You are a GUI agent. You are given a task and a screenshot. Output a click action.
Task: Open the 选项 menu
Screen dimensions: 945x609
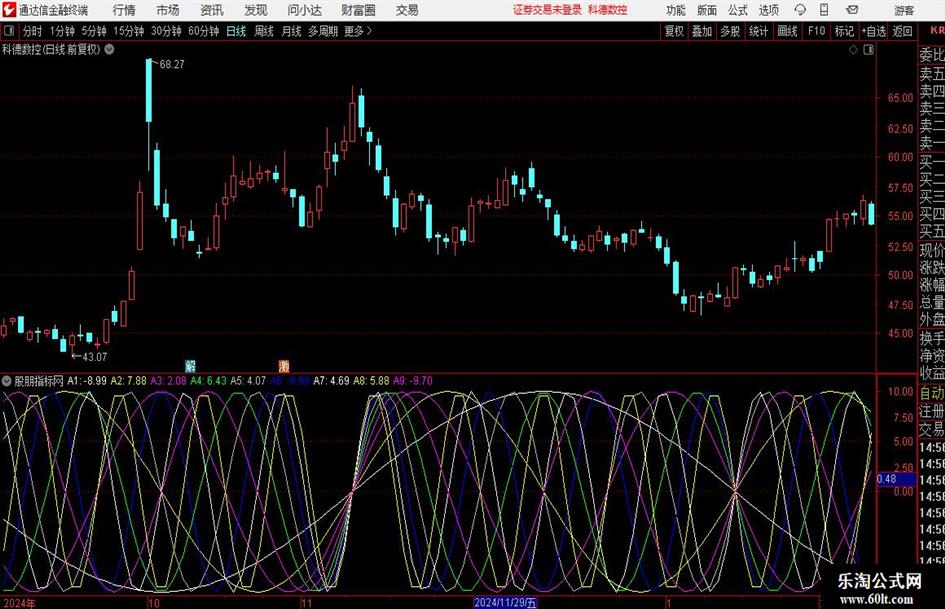click(768, 10)
